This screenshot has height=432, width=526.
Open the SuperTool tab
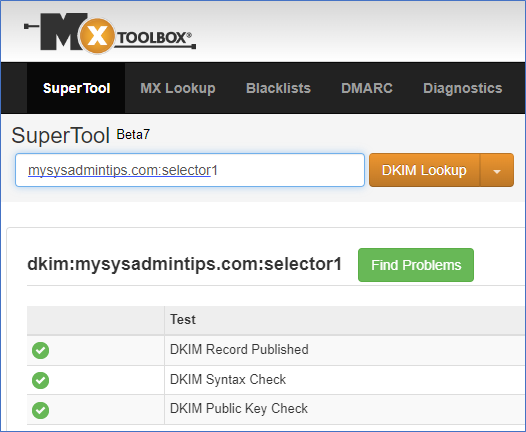[76, 88]
